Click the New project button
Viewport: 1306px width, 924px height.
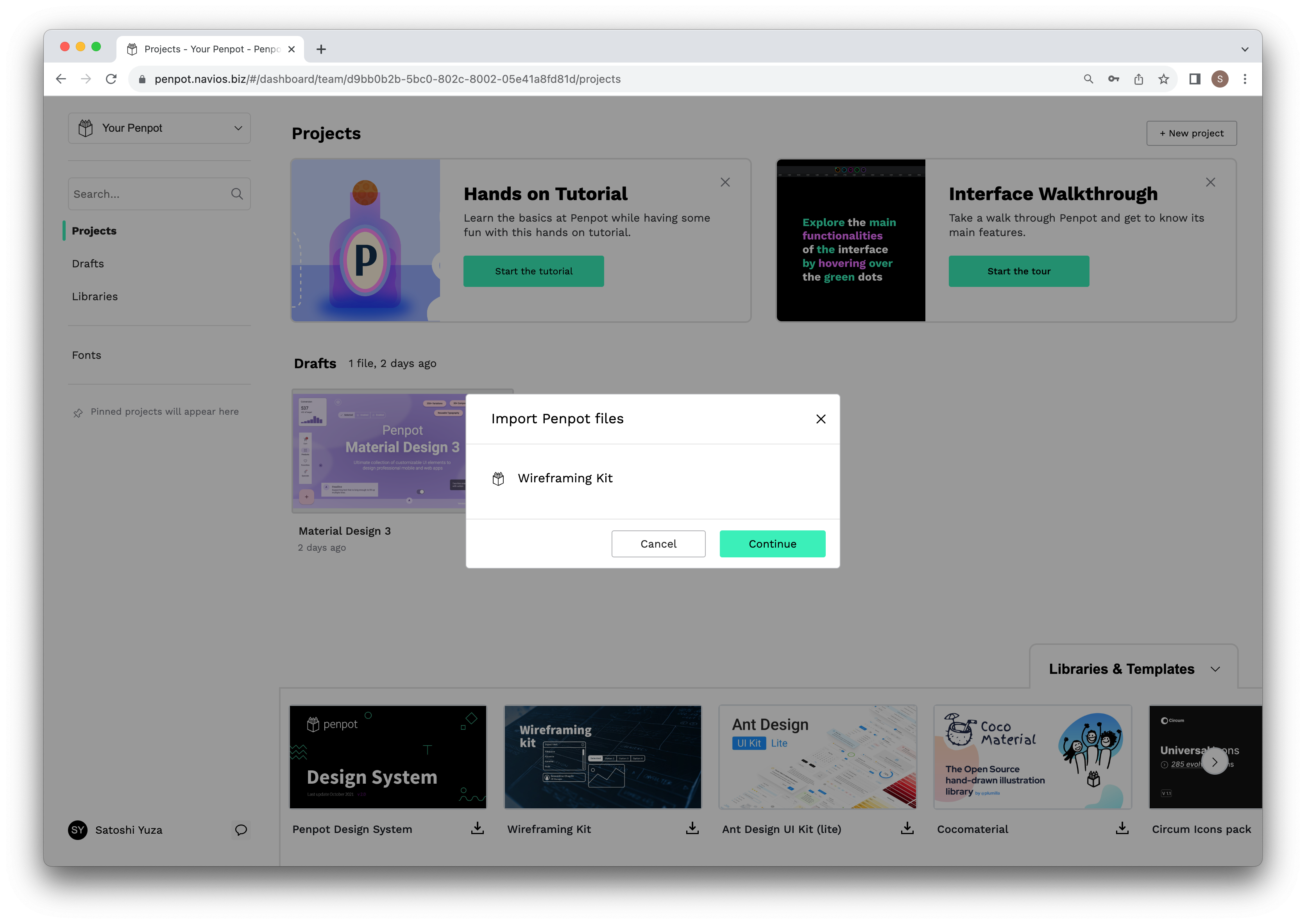pyautogui.click(x=1191, y=133)
